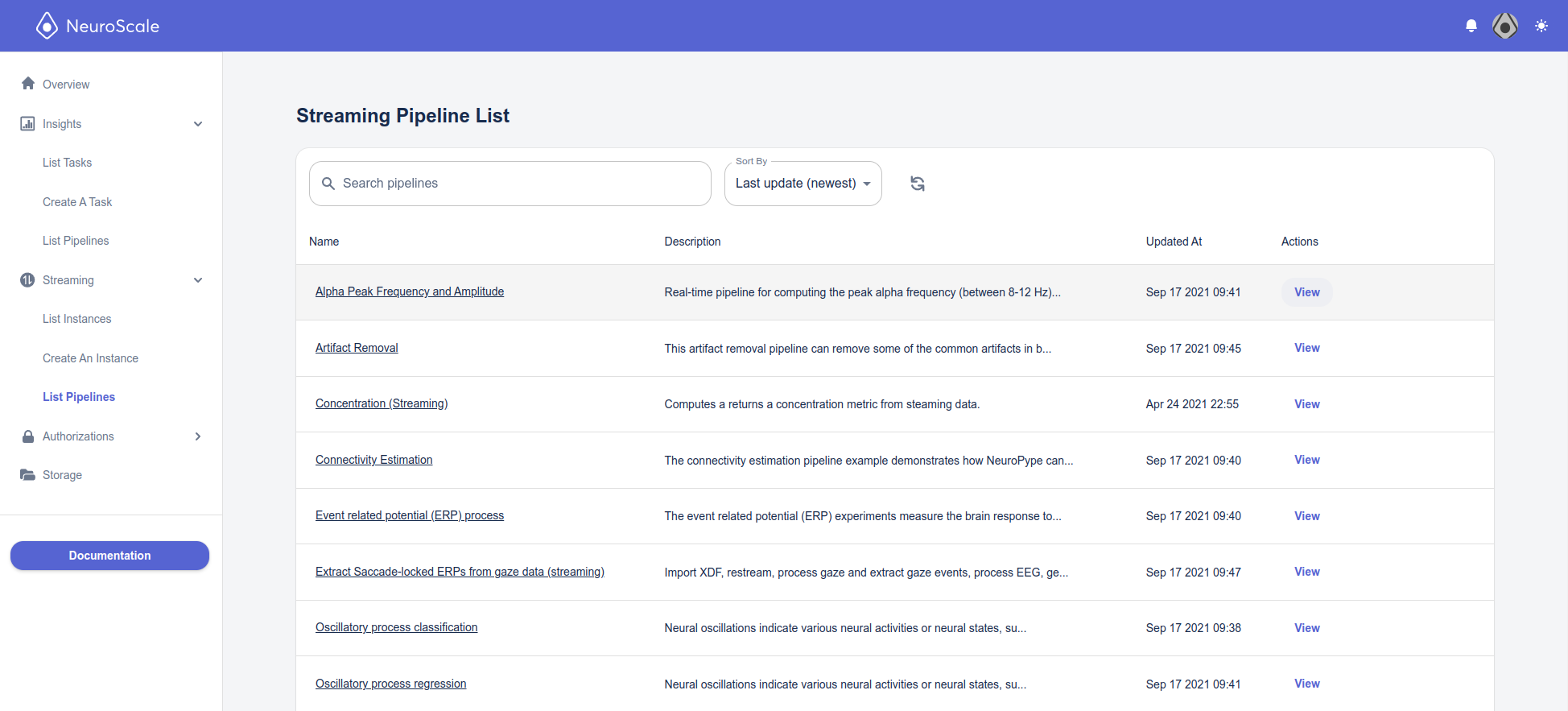Screen dimensions: 1568x711
Task: Open Oscillatory process classification link
Action: [x=396, y=627]
